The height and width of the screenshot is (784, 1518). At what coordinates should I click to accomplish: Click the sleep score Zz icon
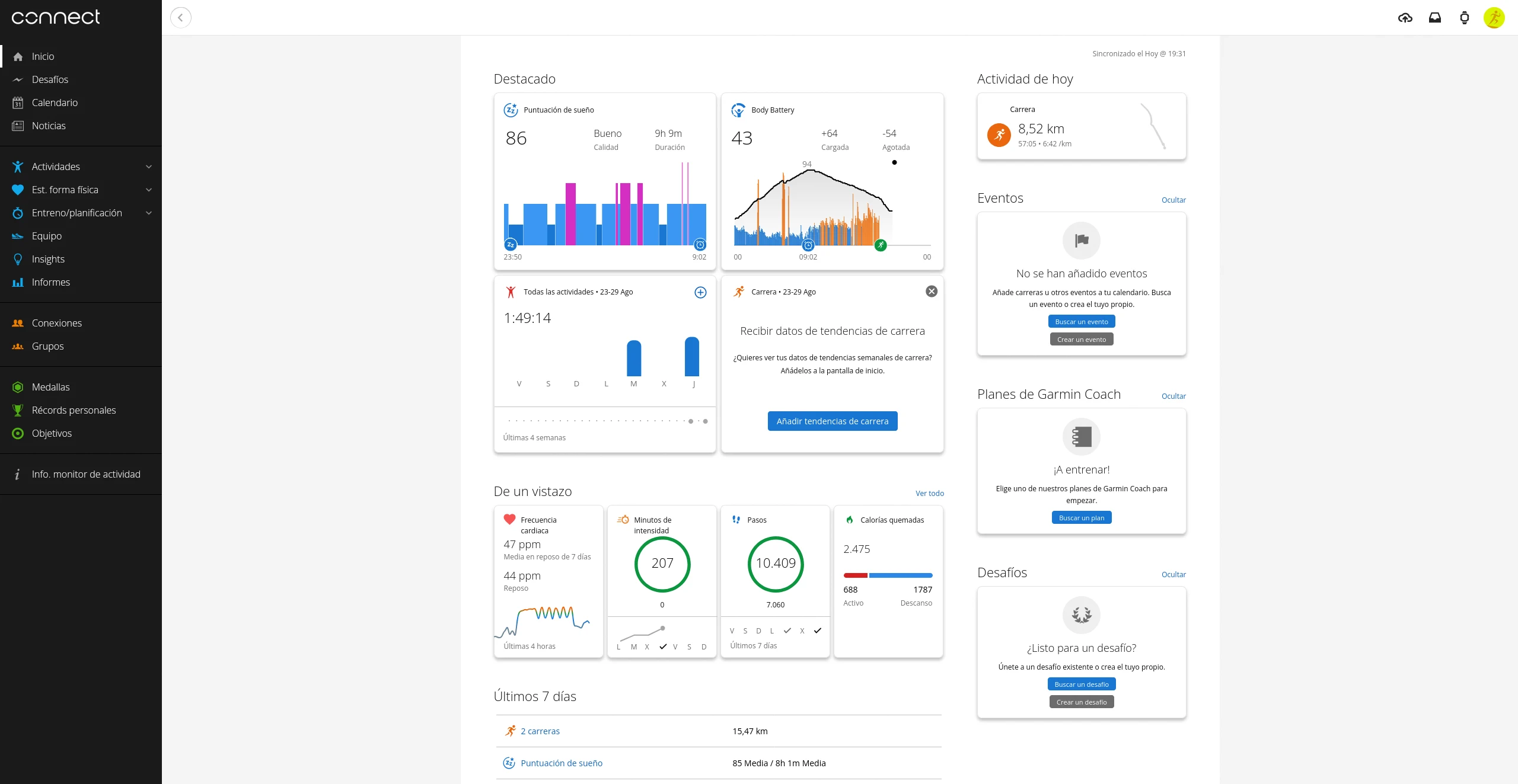tap(510, 110)
